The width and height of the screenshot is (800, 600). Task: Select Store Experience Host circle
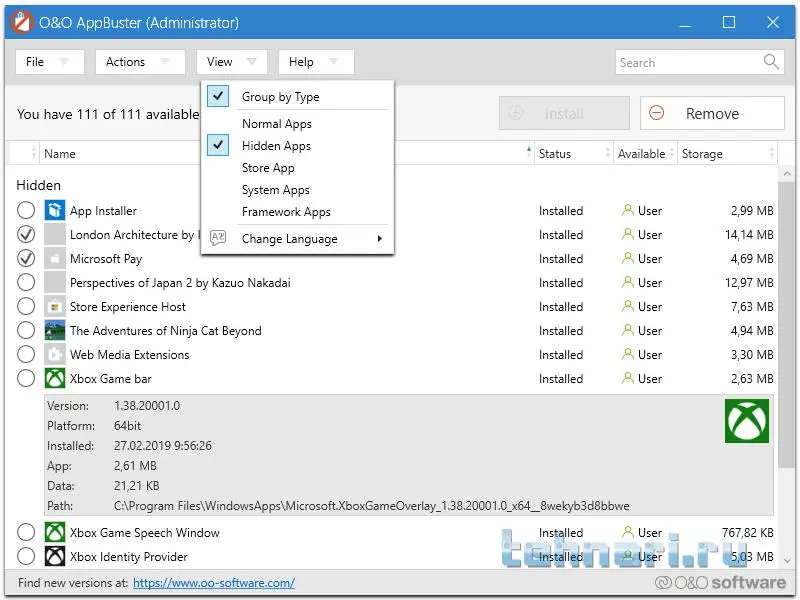click(26, 306)
